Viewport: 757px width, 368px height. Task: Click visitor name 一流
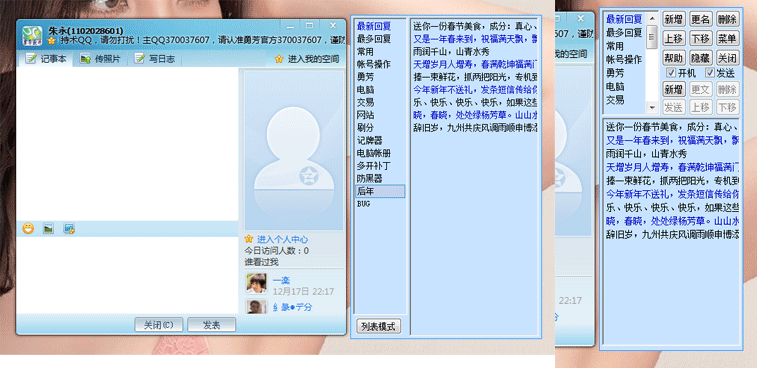click(x=281, y=281)
